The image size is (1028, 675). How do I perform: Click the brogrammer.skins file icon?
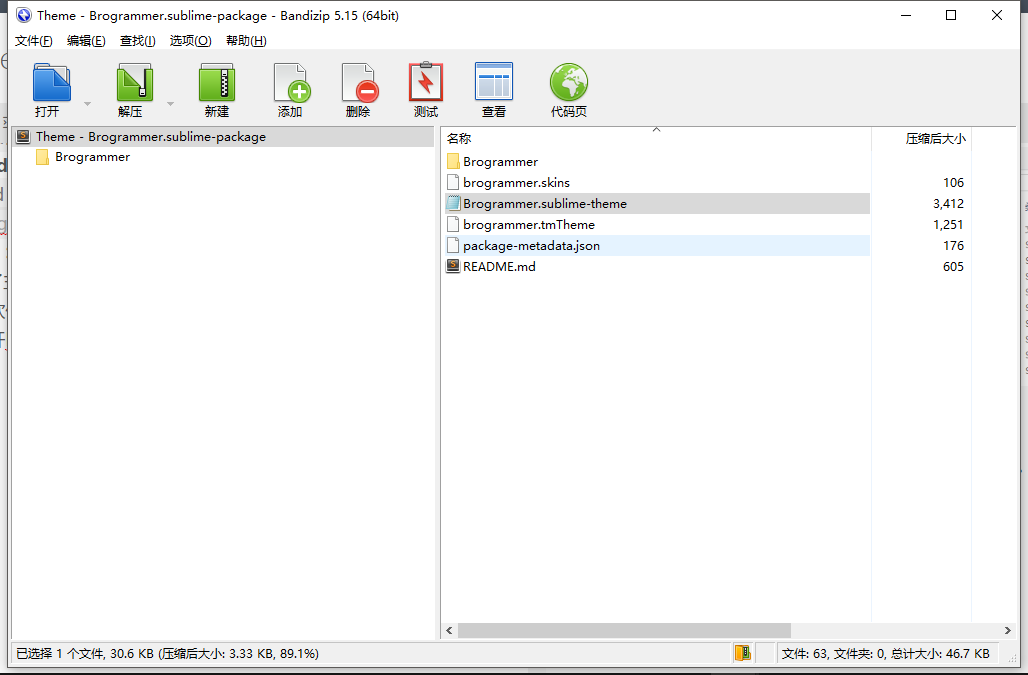pos(453,182)
